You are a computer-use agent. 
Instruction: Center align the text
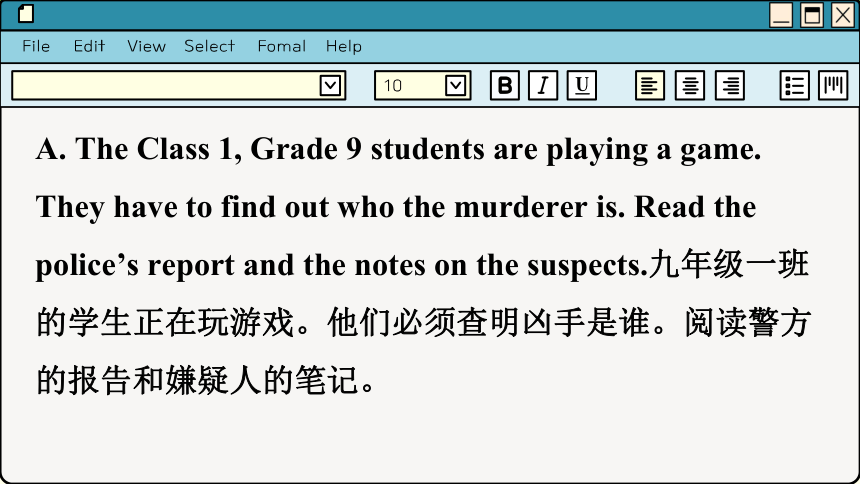click(690, 86)
